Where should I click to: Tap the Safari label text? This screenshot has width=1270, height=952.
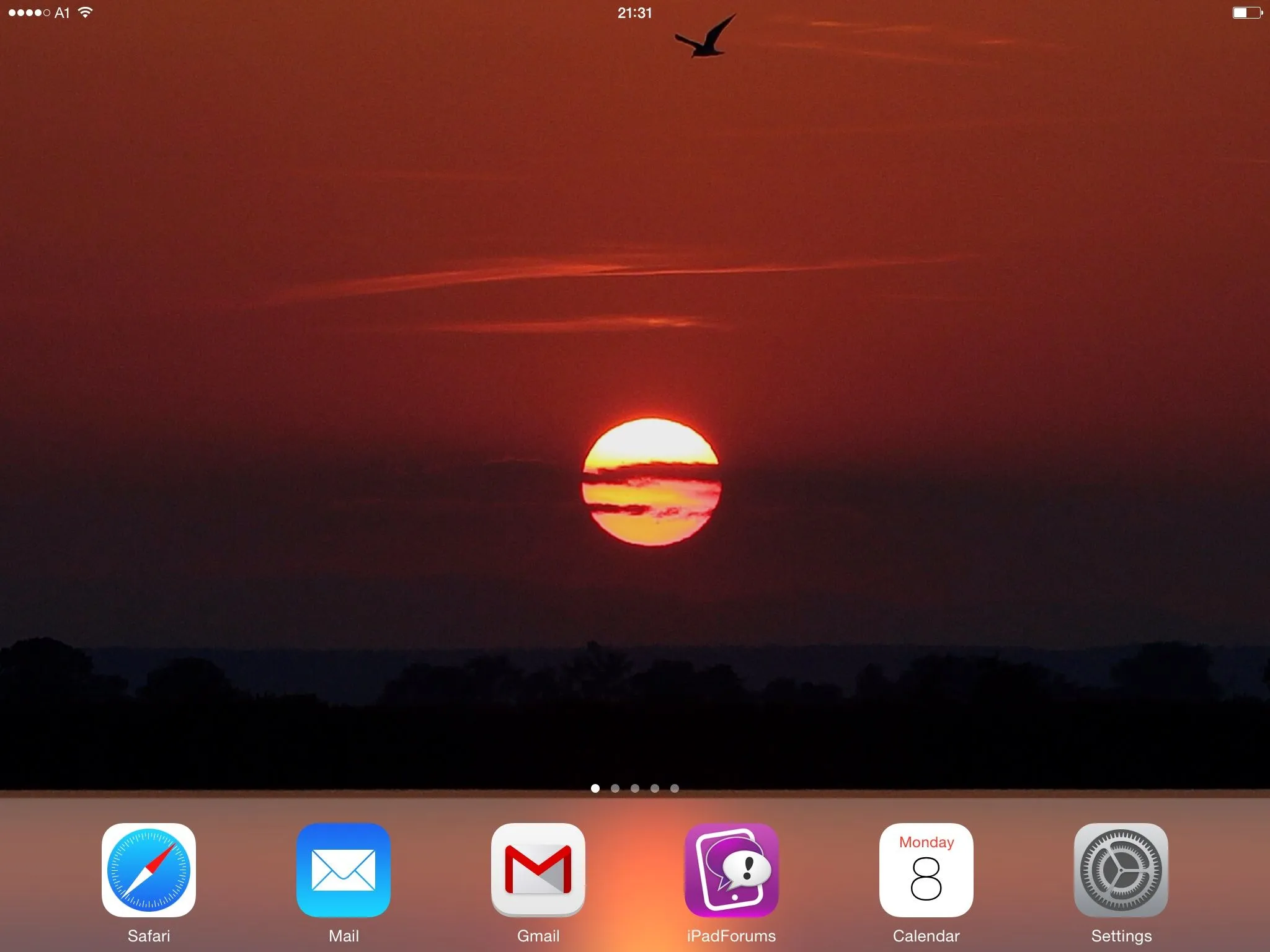coord(148,936)
